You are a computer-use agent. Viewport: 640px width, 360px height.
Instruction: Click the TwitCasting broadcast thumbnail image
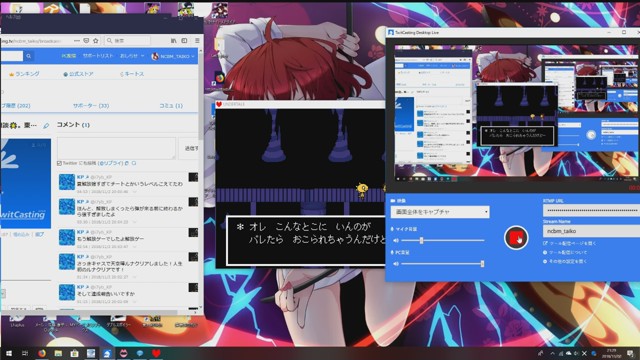click(26, 183)
